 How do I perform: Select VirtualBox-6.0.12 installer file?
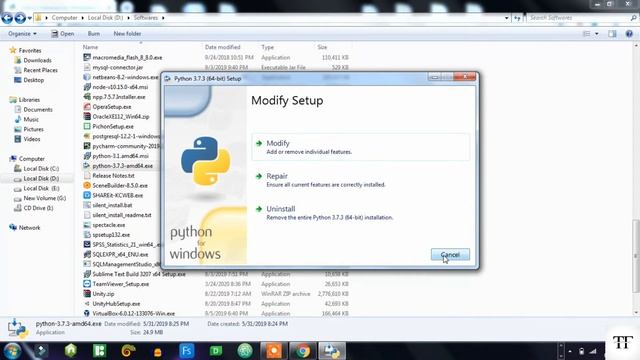coord(134,313)
